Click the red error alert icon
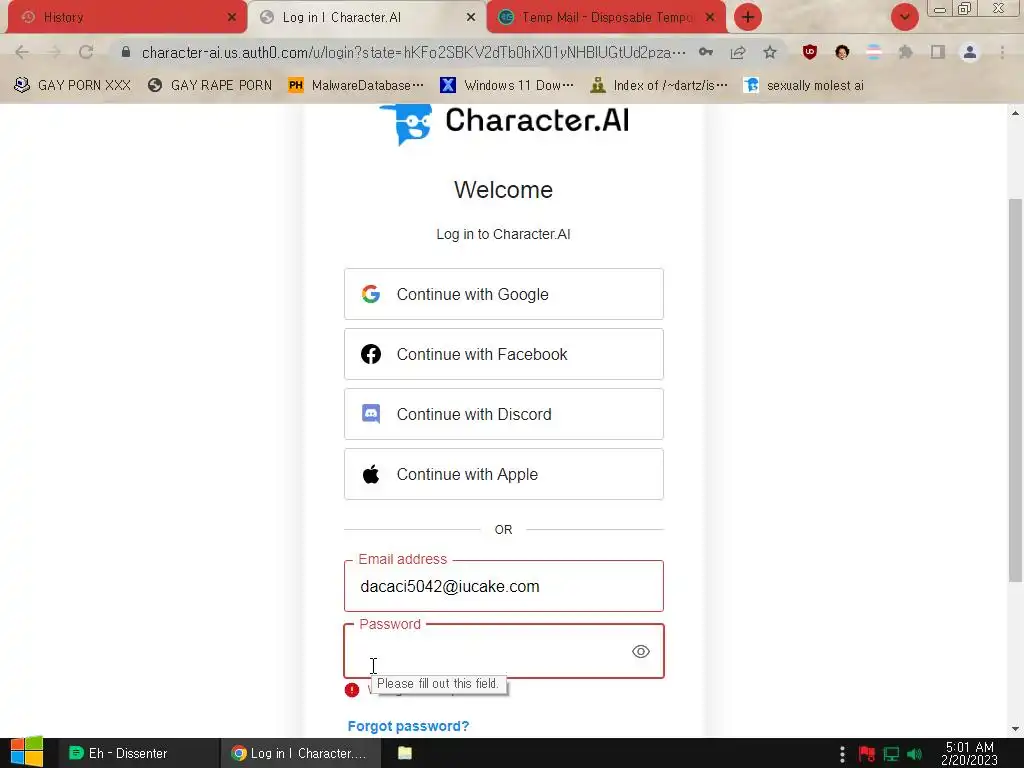 [x=352, y=690]
